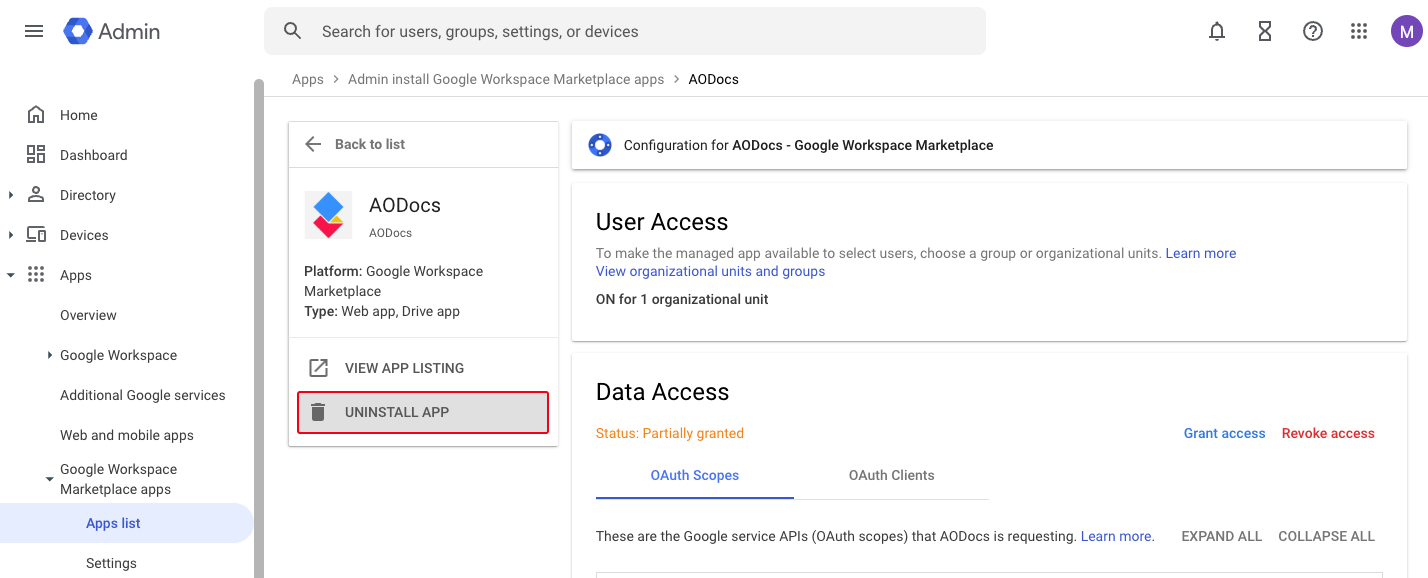The height and width of the screenshot is (578, 1428).
Task: Click the Home house icon
Action: click(36, 115)
